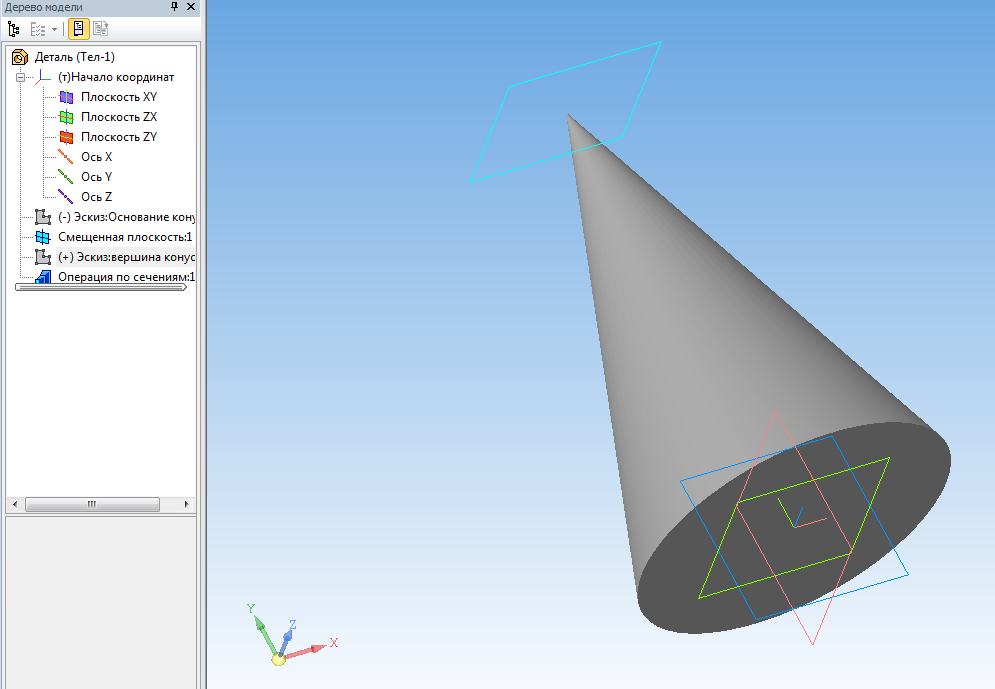
Task: Select Плоскость ZX in the tree
Action: (119, 117)
